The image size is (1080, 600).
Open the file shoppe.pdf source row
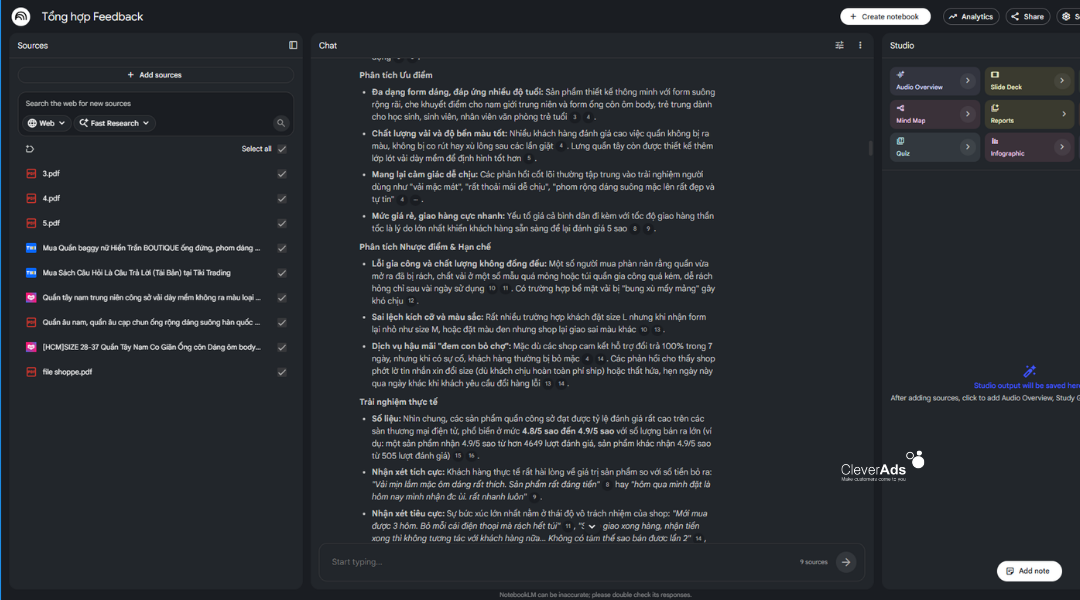point(155,372)
